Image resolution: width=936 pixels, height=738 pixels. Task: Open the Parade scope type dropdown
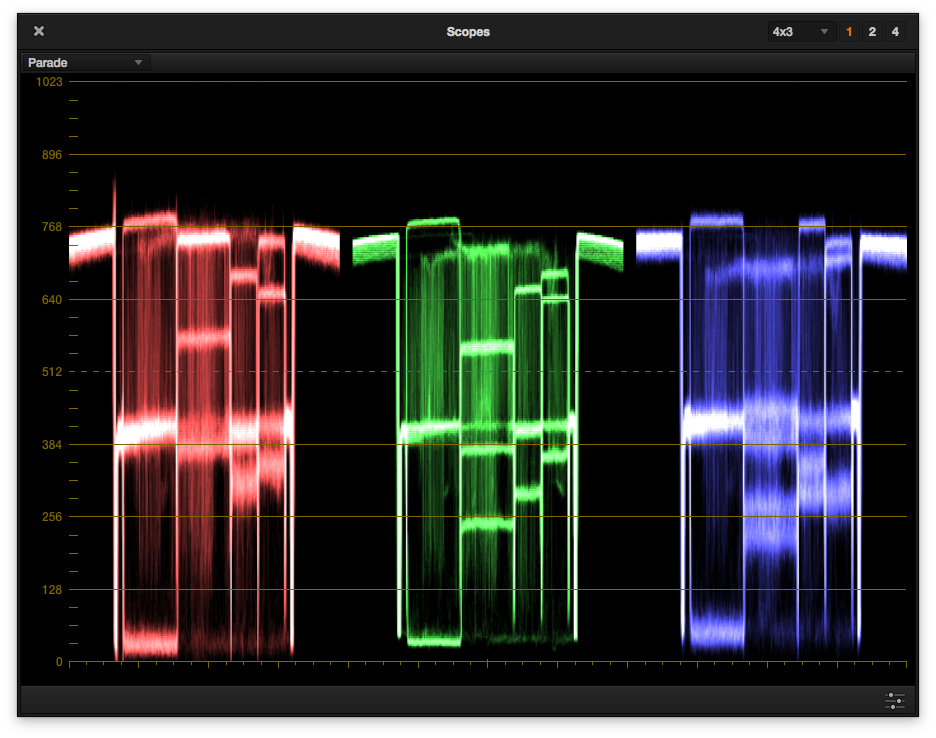[86, 63]
